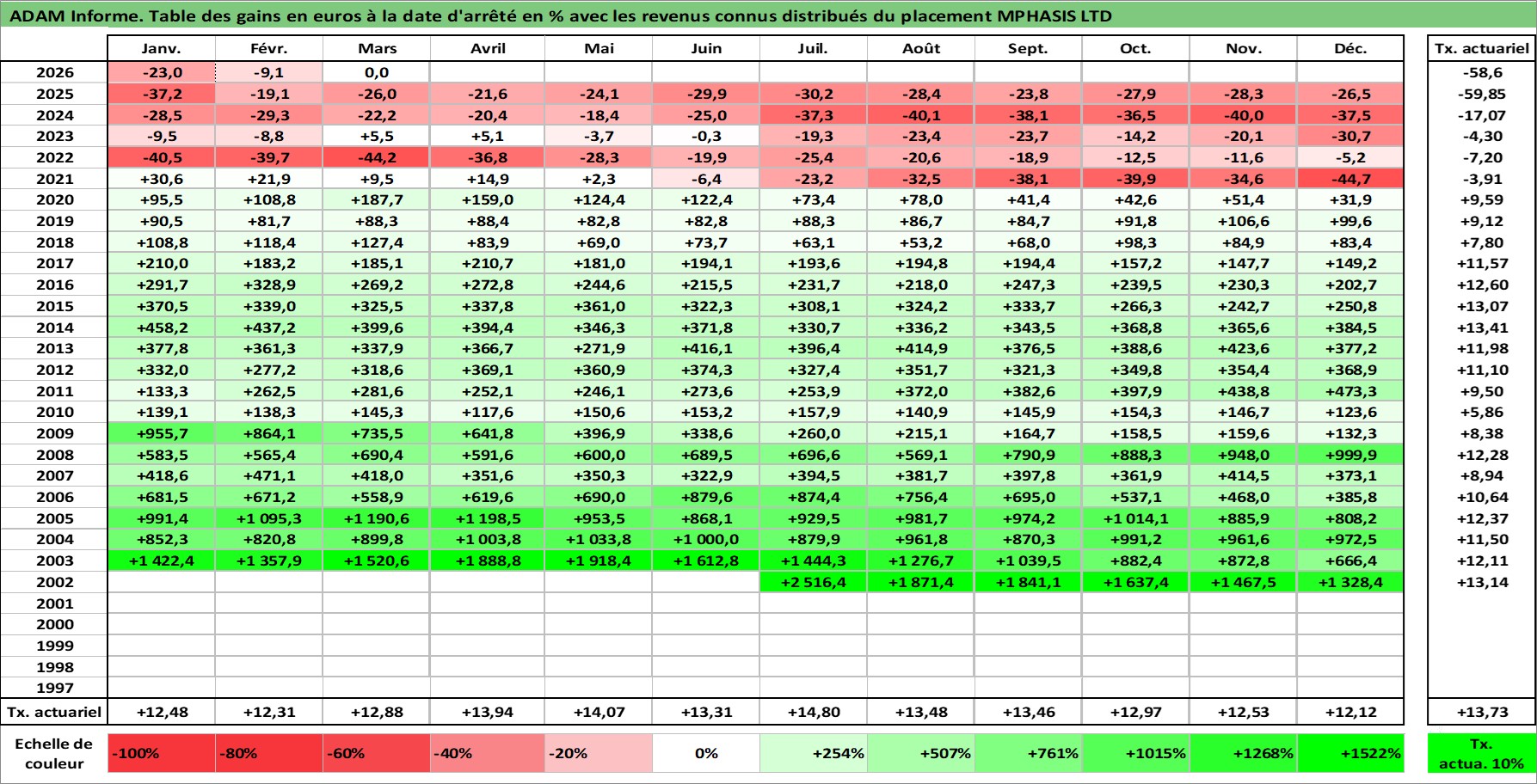The width and height of the screenshot is (1537, 784).
Task: Click the Août column header
Action: (x=921, y=48)
